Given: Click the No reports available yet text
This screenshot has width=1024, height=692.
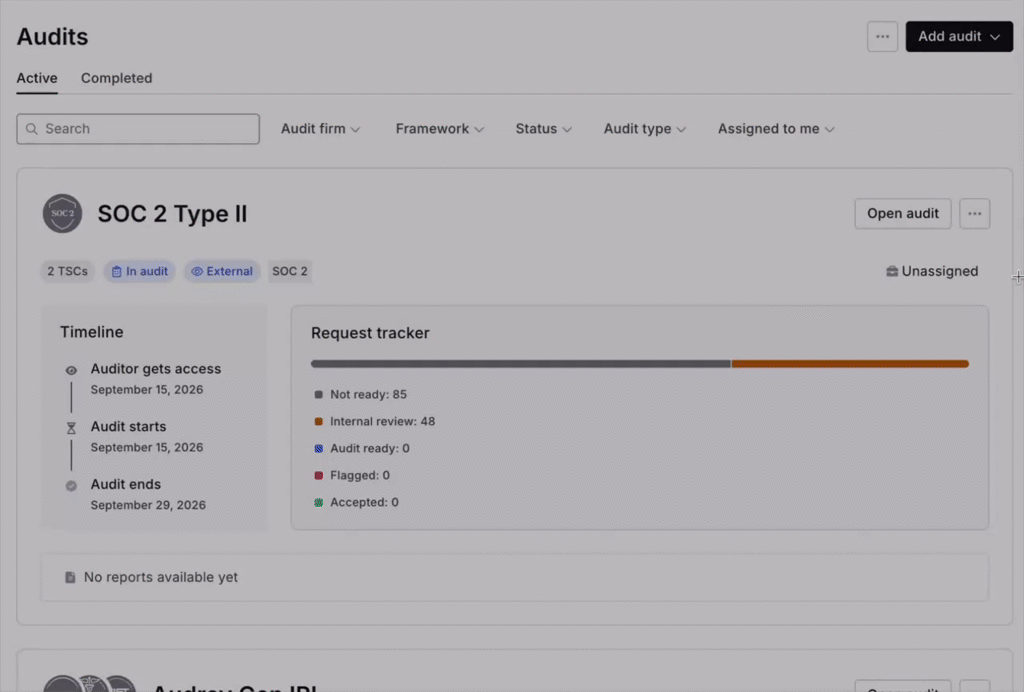Looking at the screenshot, I should tap(161, 577).
